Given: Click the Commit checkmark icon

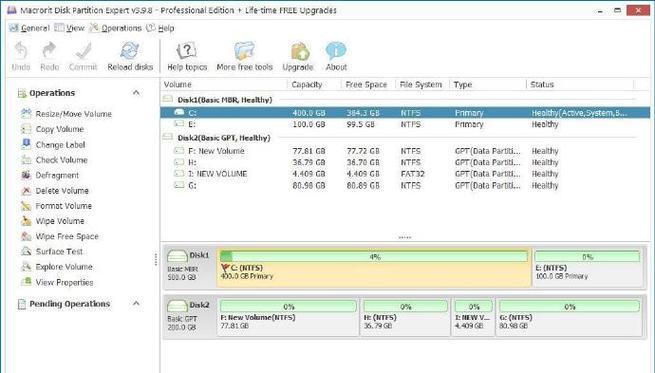Looking at the screenshot, I should (83, 52).
